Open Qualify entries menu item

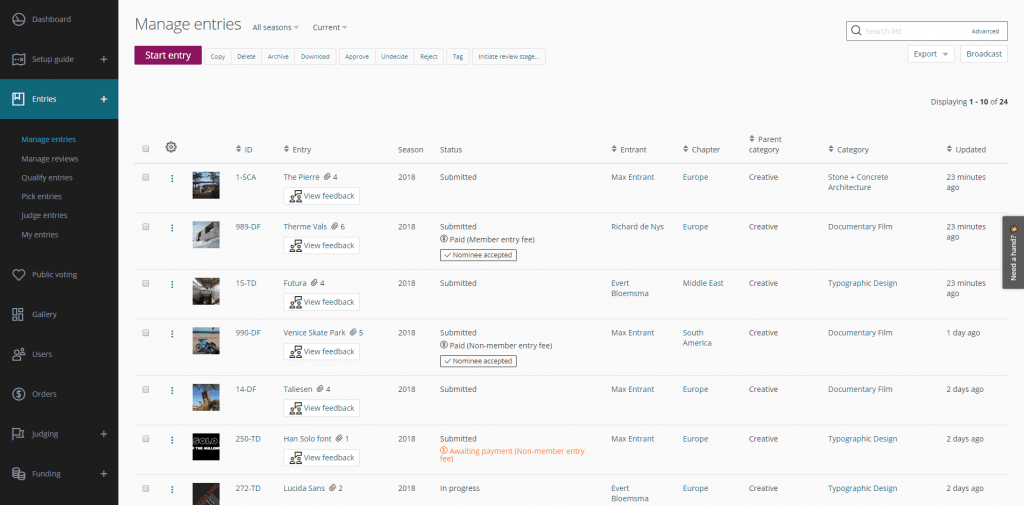pos(47,178)
